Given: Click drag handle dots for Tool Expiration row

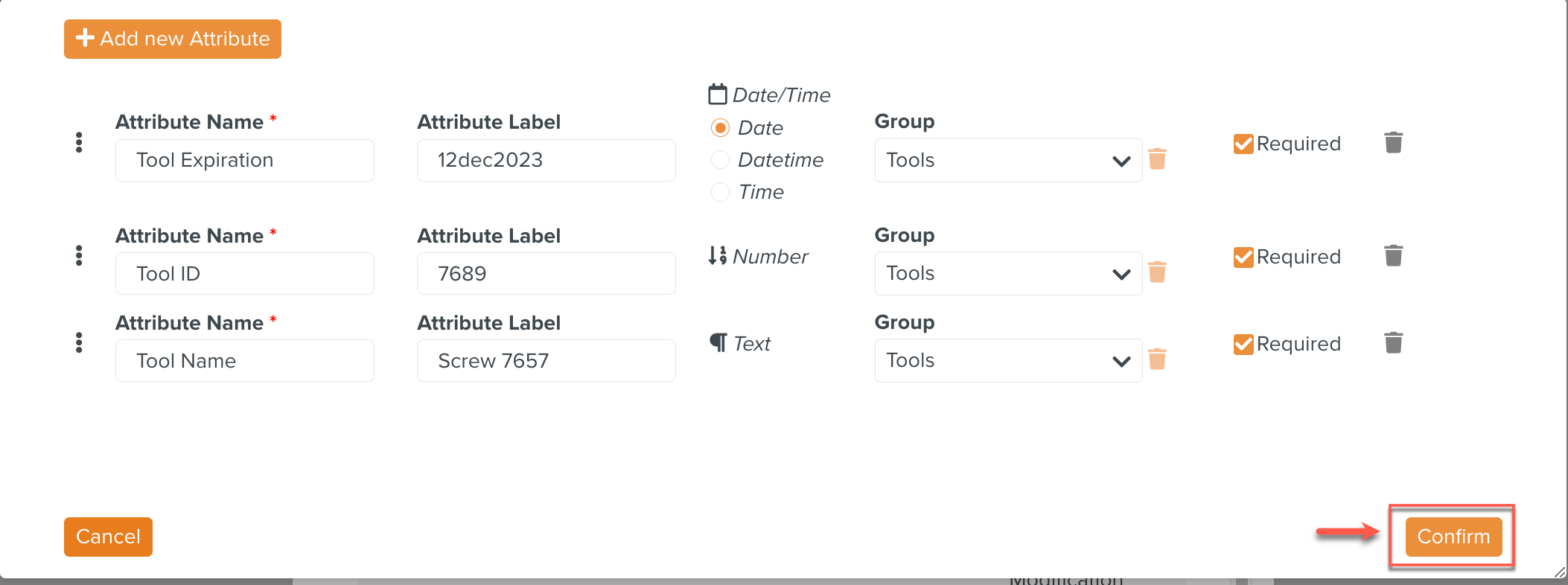Looking at the screenshot, I should [x=79, y=142].
